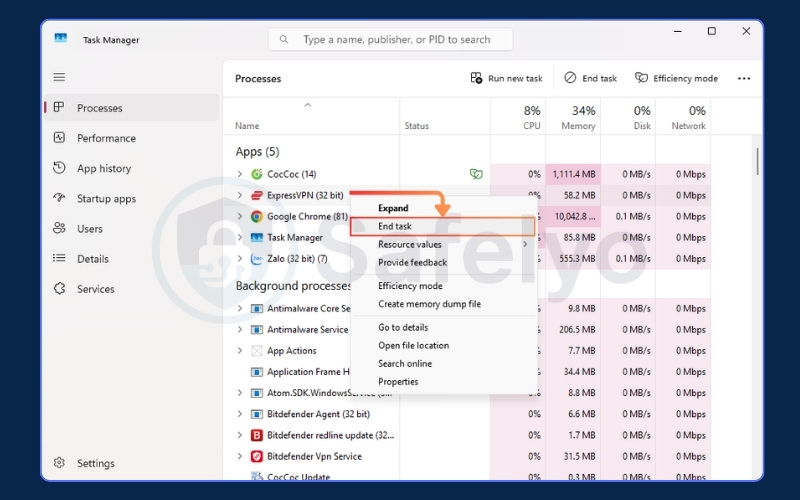This screenshot has width=800, height=500.
Task: Go to the App history page
Action: [x=104, y=168]
